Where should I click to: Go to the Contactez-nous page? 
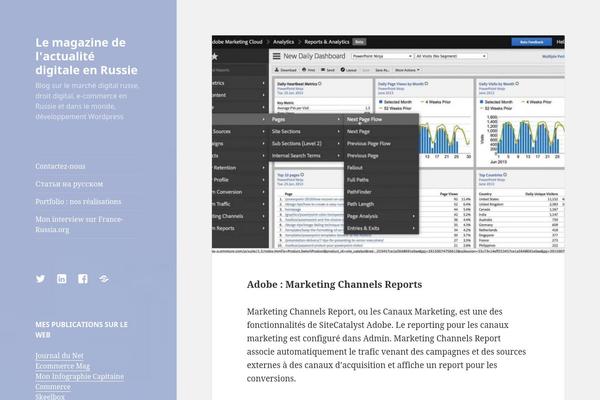coord(60,166)
